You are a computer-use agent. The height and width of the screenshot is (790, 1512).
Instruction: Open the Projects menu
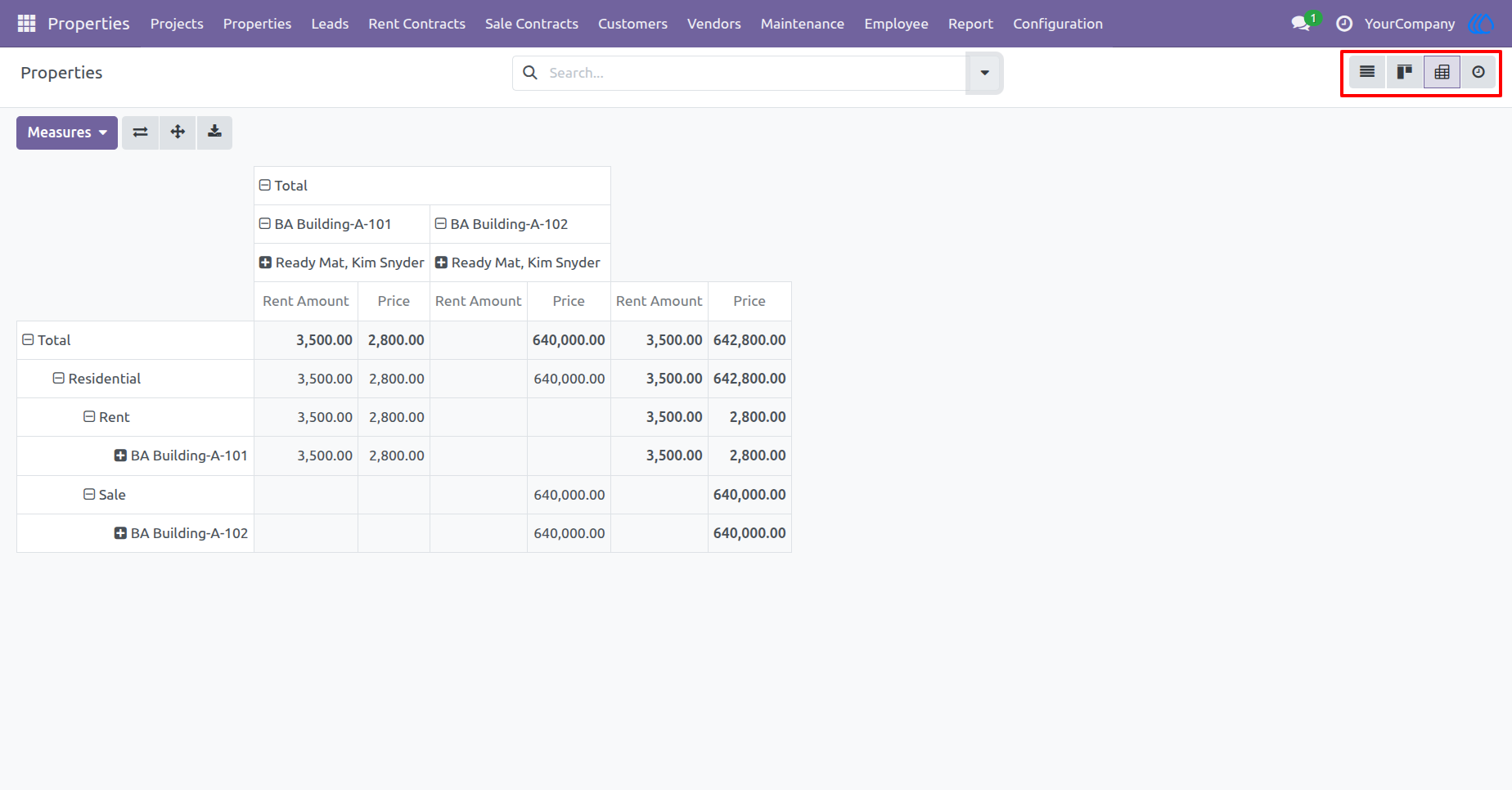point(177,24)
